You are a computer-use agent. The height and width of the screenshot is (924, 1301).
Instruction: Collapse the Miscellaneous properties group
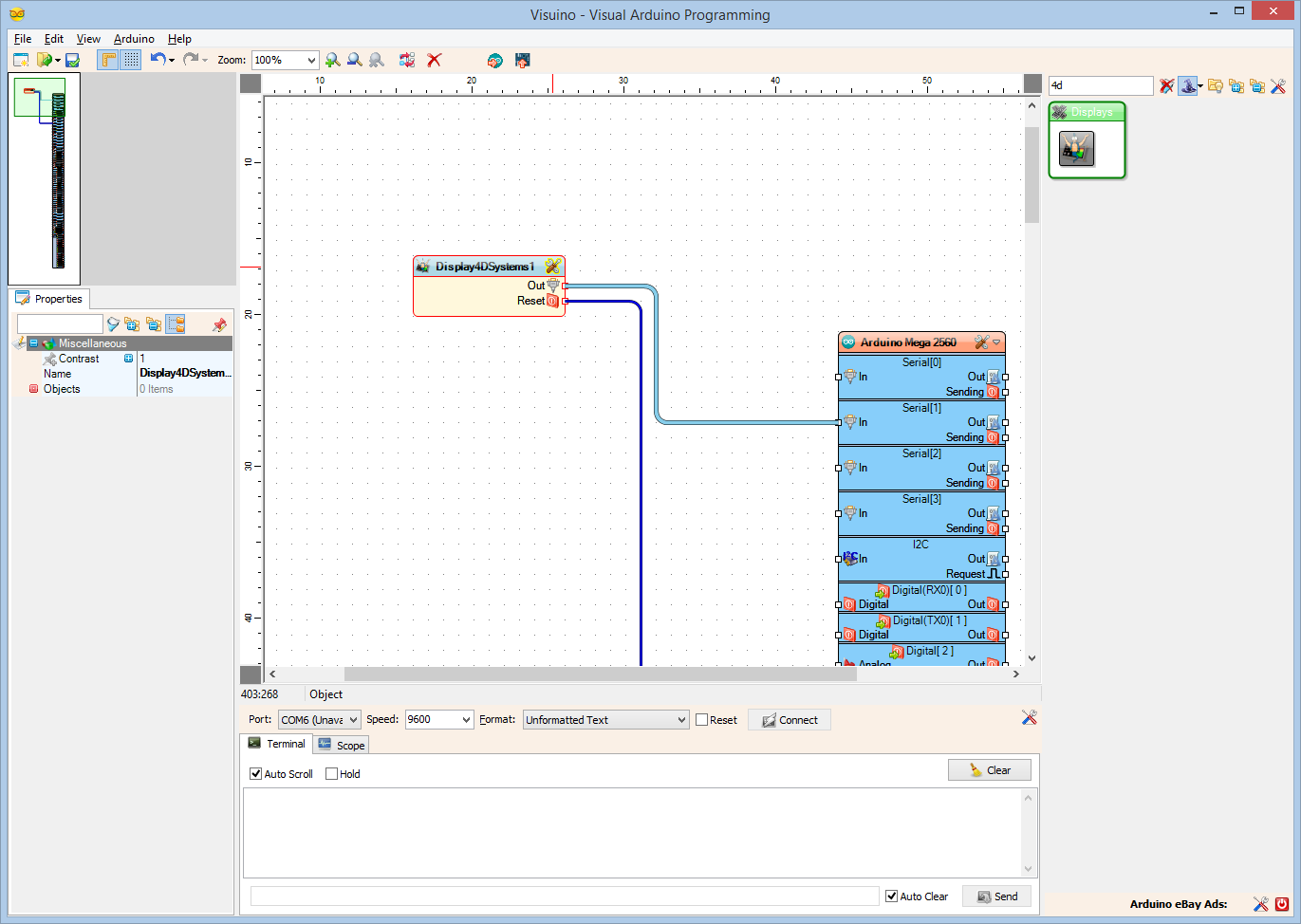(32, 342)
